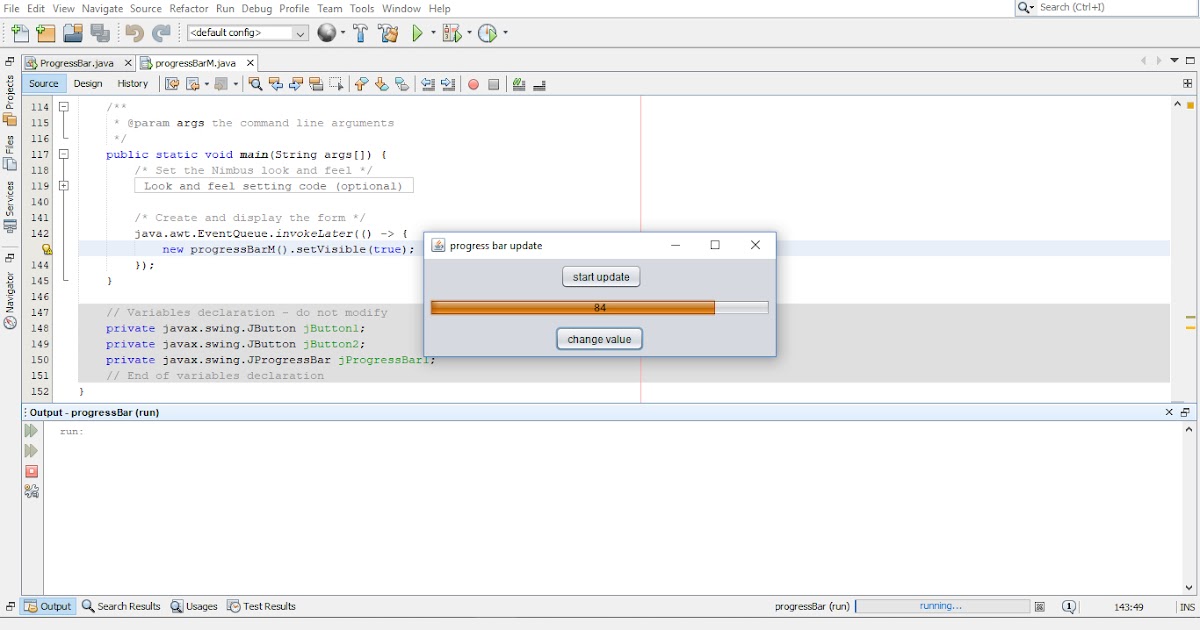Open a new project with New Project icon
Screen dimensions: 1200x630
coord(44,32)
